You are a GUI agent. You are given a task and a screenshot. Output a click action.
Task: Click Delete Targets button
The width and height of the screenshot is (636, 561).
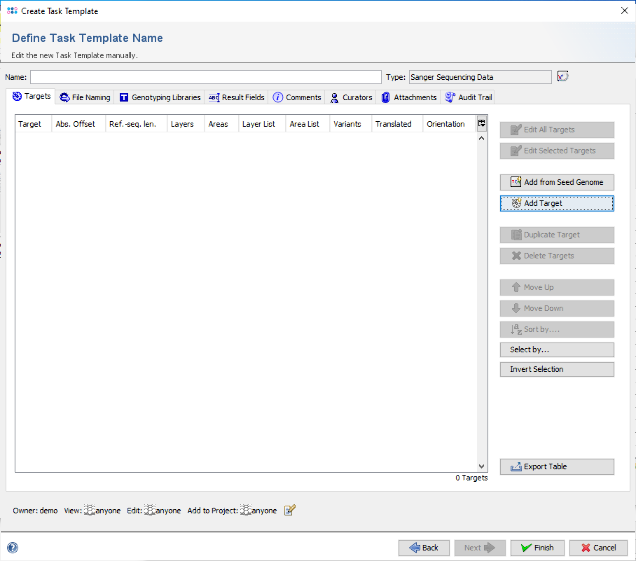tap(557, 256)
